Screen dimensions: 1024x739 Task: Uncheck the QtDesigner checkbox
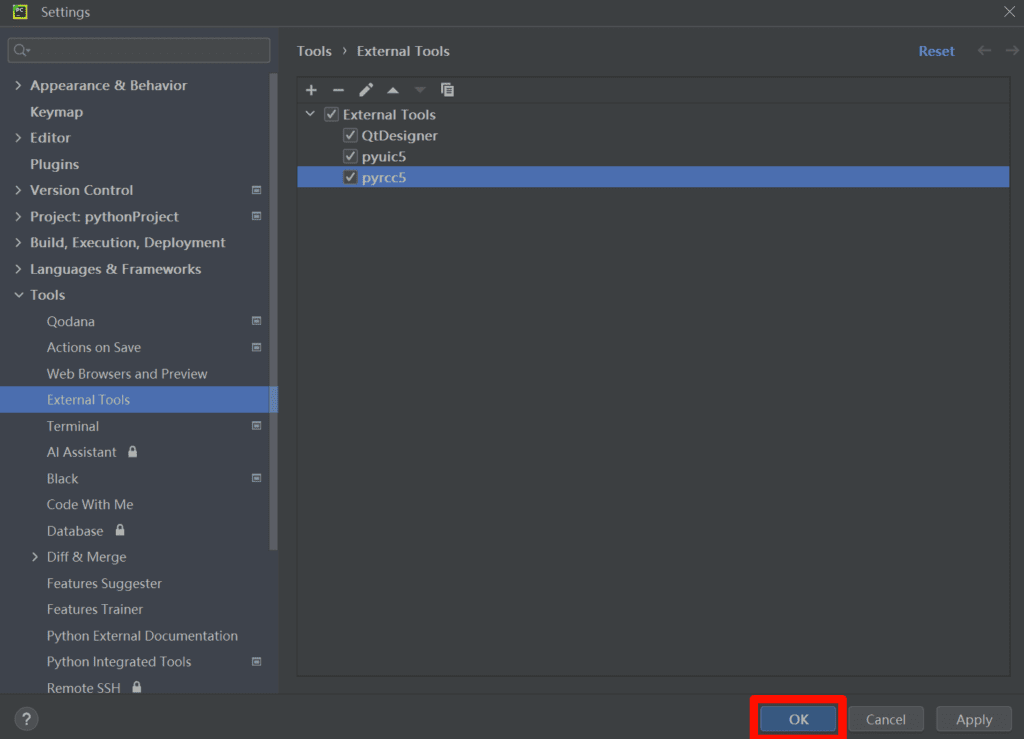[x=350, y=136]
